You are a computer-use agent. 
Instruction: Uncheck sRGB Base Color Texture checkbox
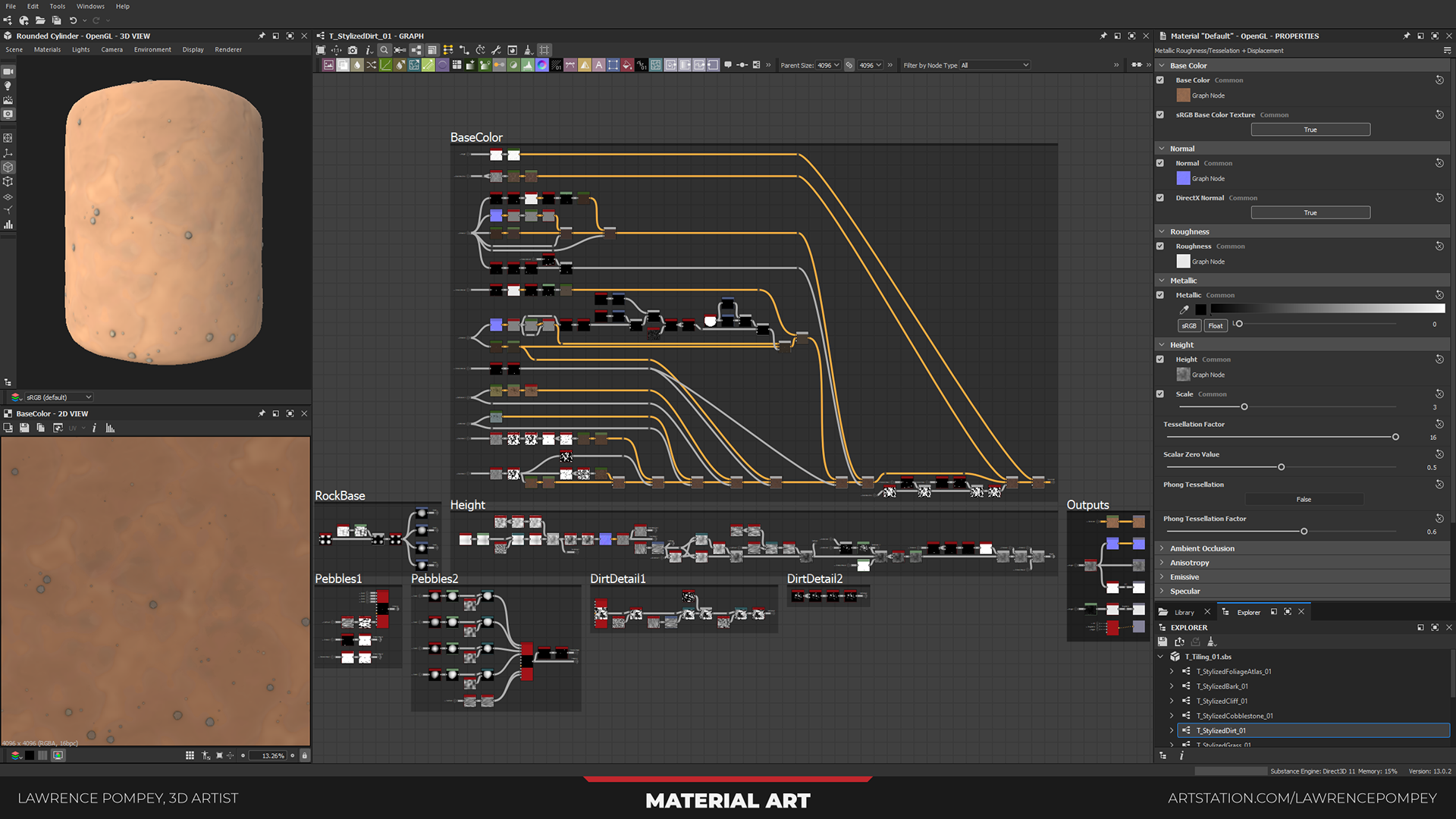[1160, 115]
